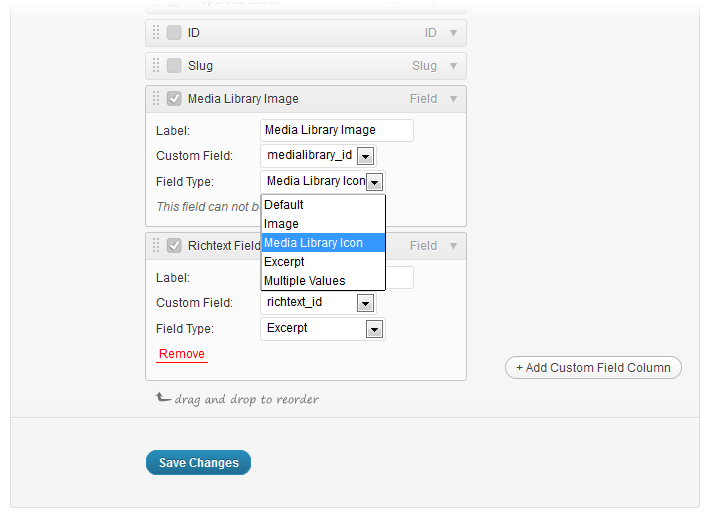Click the Save Changes button
The width and height of the screenshot is (710, 517).
[198, 463]
